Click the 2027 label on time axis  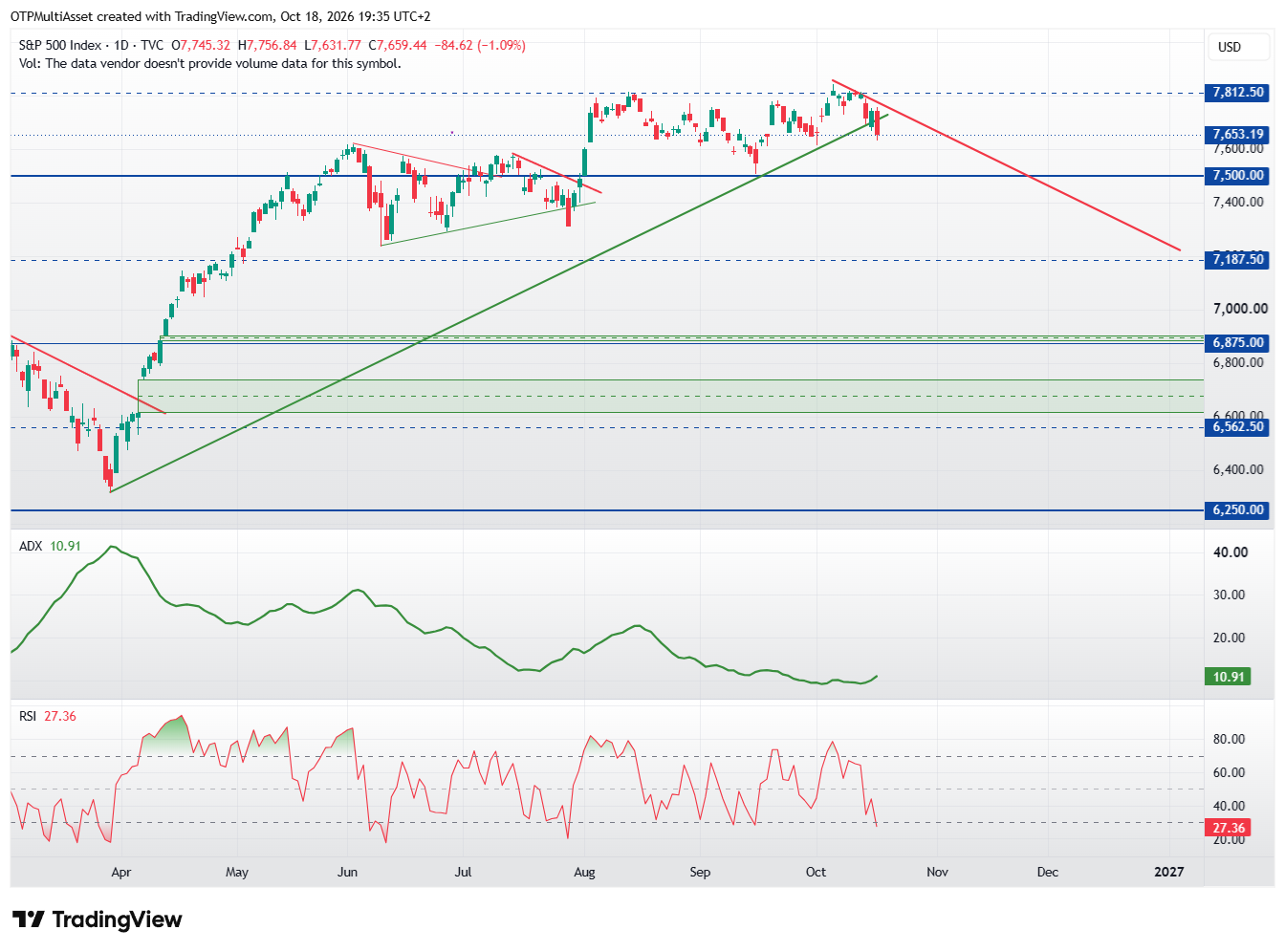(1168, 872)
